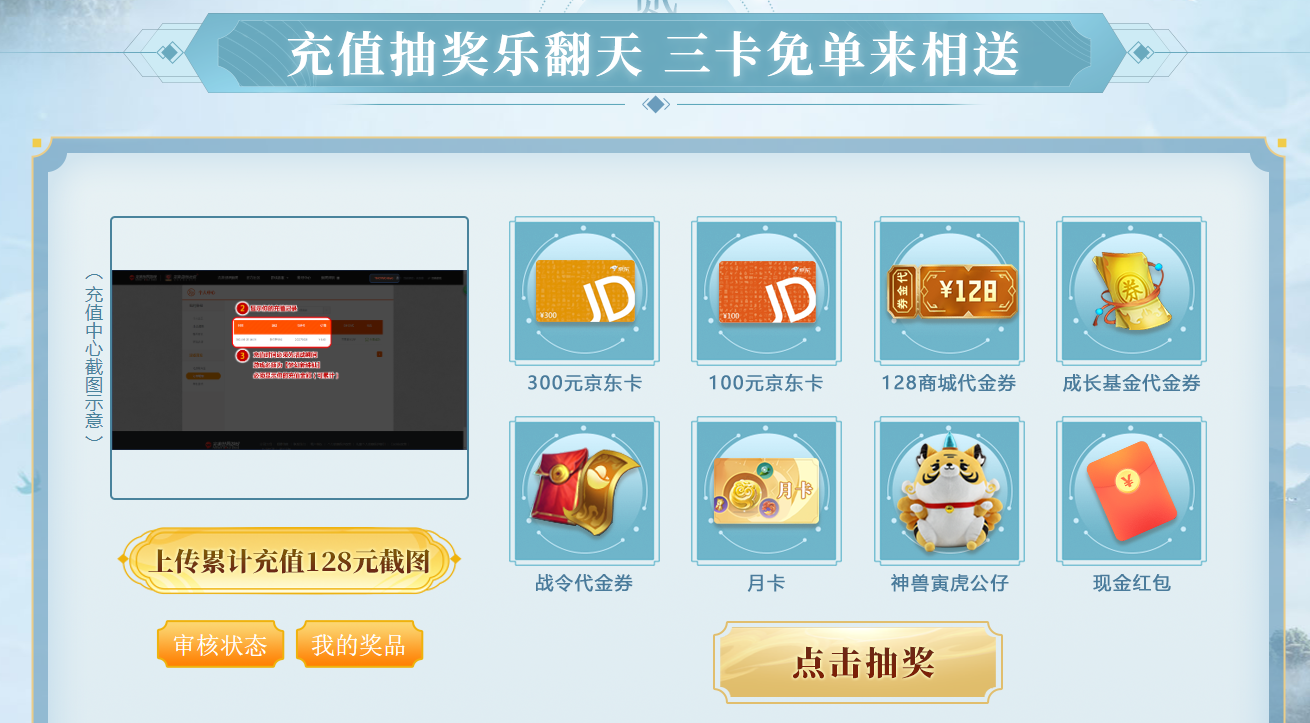Click the 成长基金代金券 gold pouch icon
This screenshot has width=1310, height=723.
point(1131,291)
